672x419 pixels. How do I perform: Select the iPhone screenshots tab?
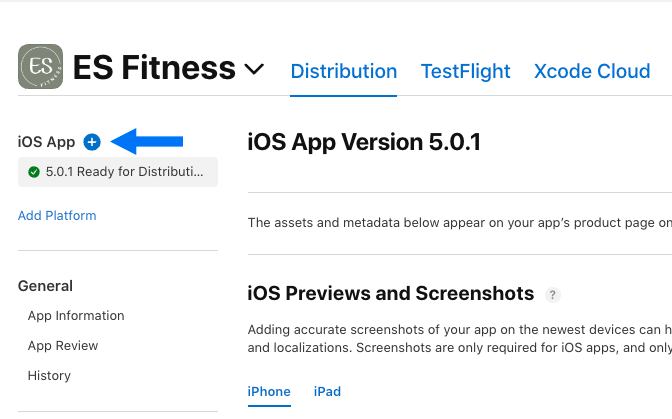(269, 392)
